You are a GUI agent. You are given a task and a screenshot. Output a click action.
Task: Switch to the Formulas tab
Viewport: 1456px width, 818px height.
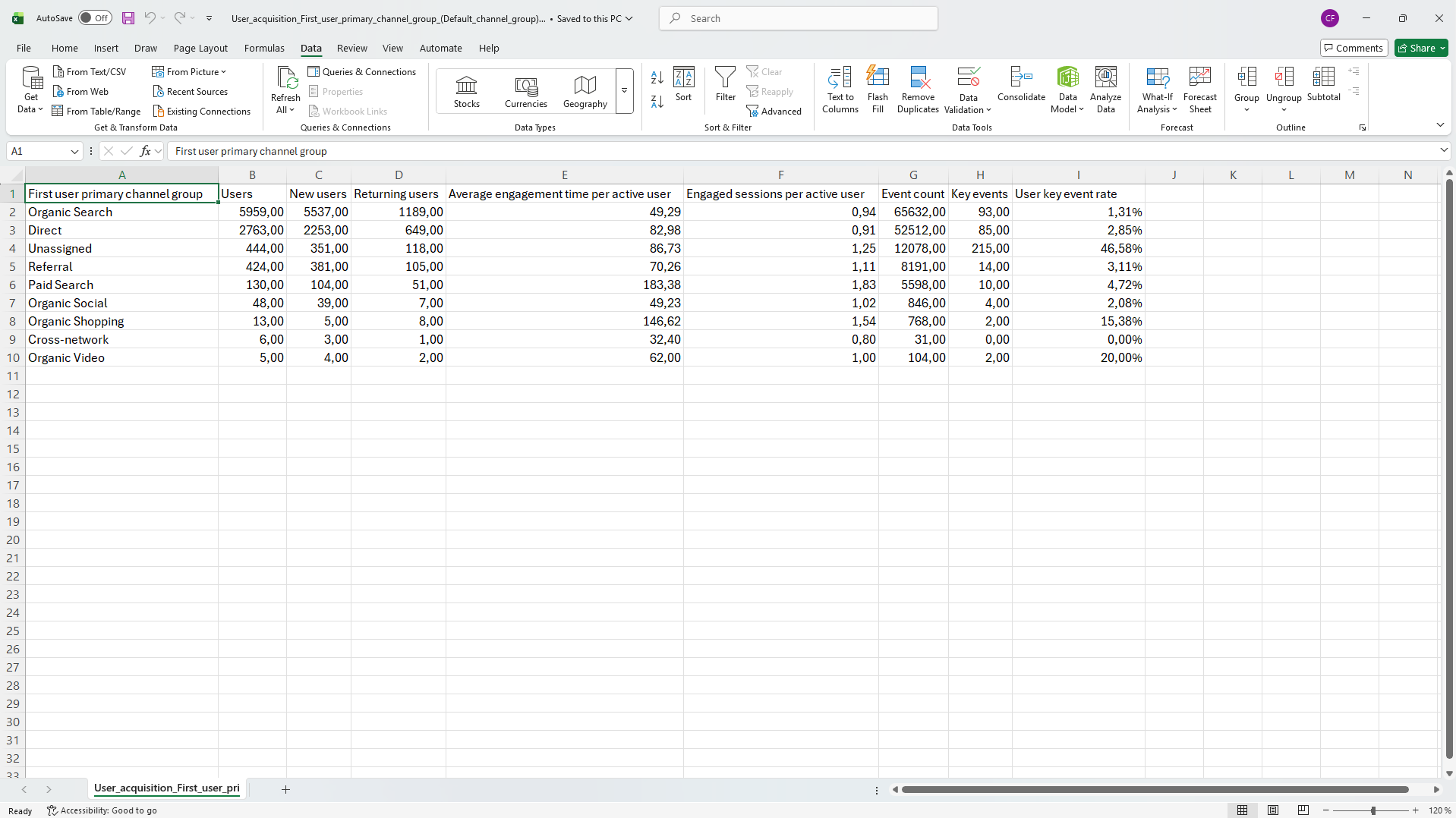pos(263,48)
